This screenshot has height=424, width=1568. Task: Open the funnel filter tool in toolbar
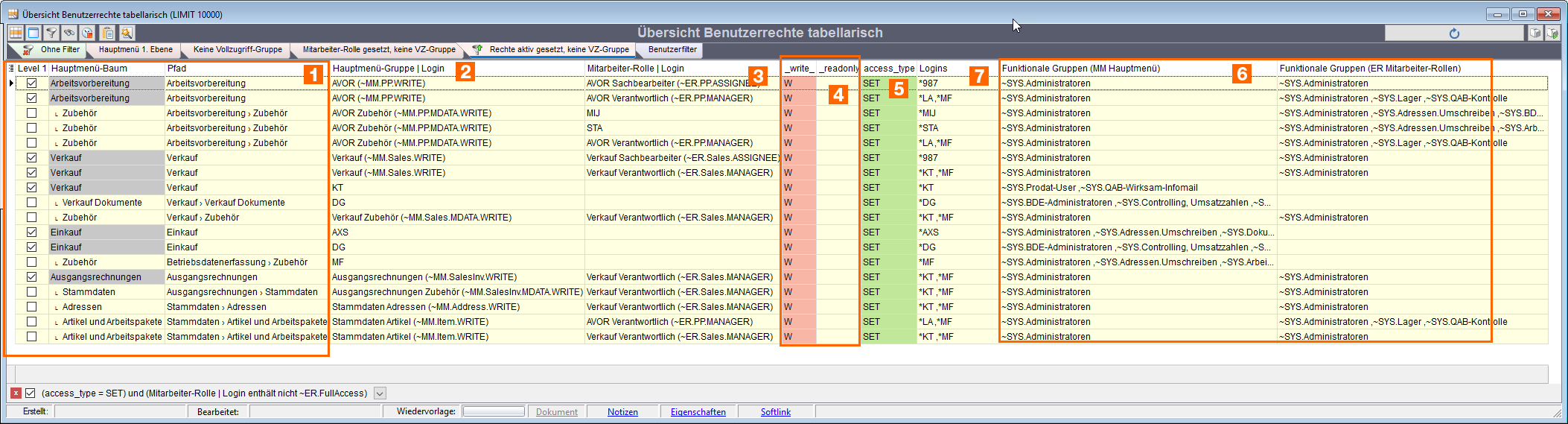pyautogui.click(x=51, y=33)
